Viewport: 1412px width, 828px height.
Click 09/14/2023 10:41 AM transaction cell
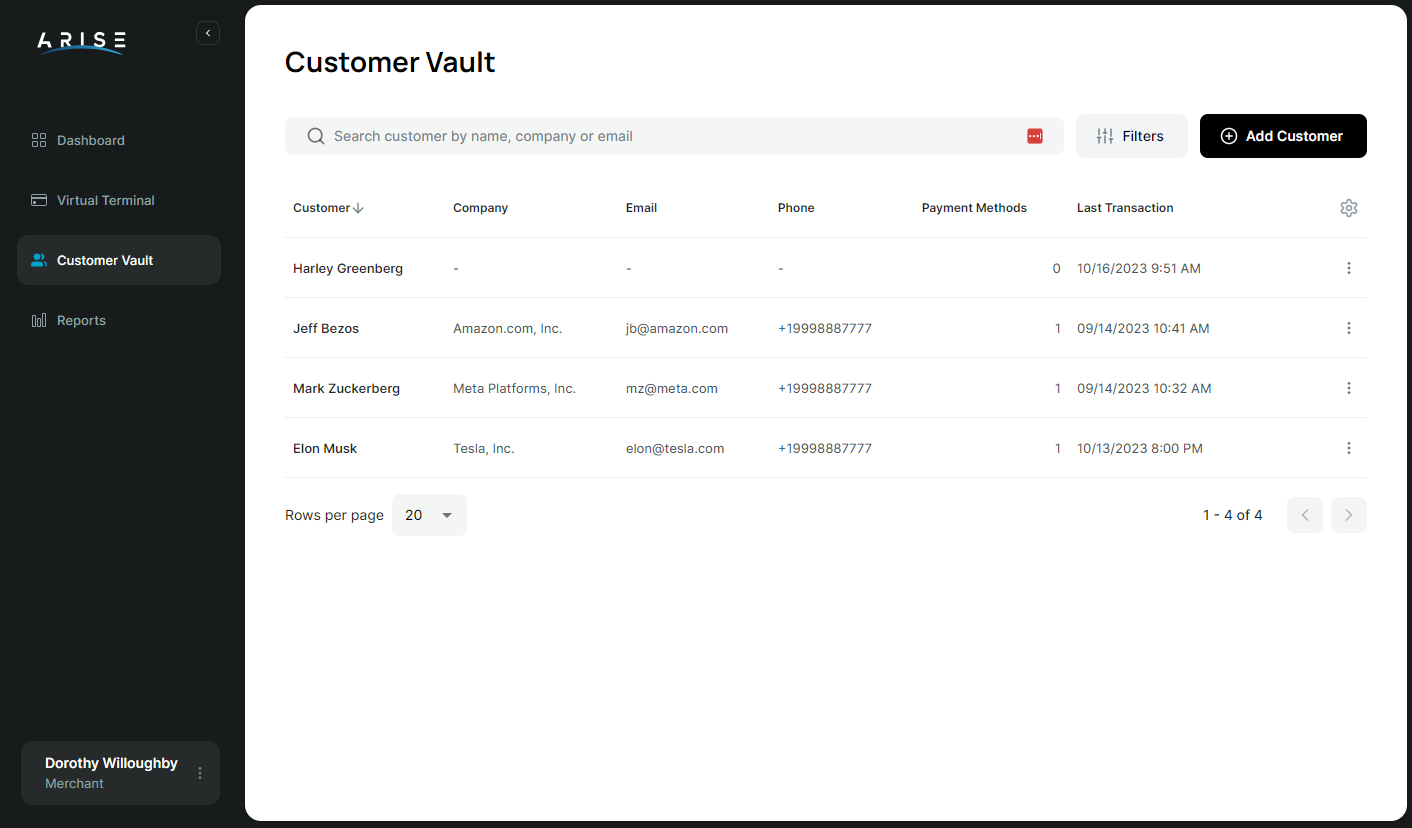tap(1143, 328)
